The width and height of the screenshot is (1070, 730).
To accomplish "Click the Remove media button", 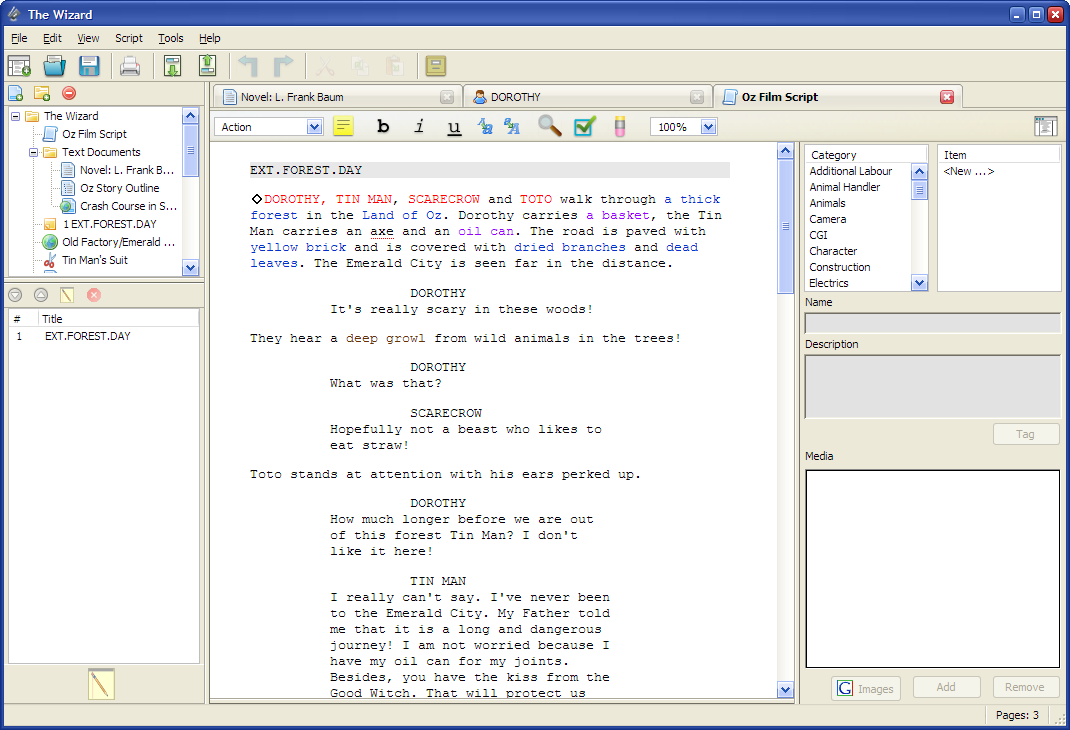I will (x=1025, y=687).
